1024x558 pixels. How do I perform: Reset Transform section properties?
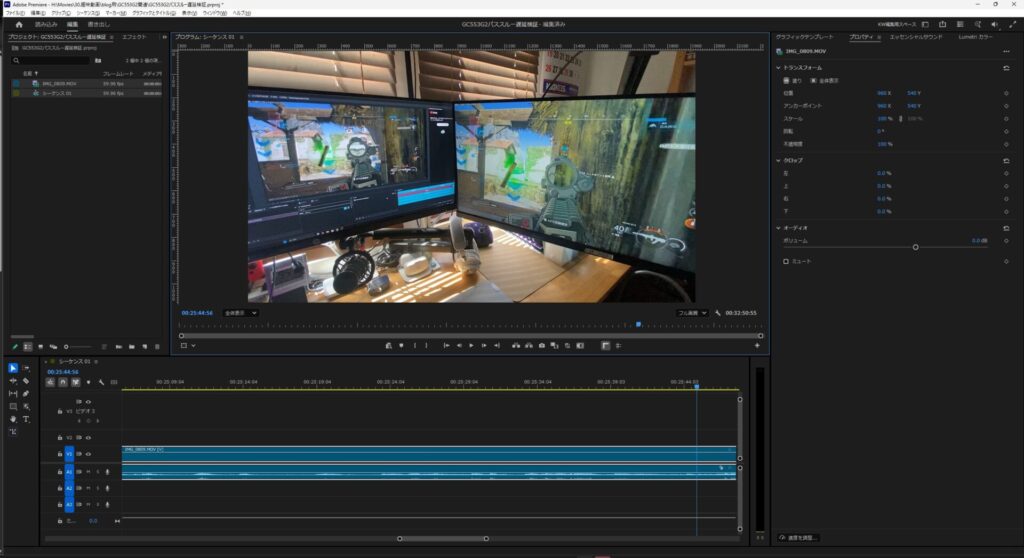(1006, 68)
